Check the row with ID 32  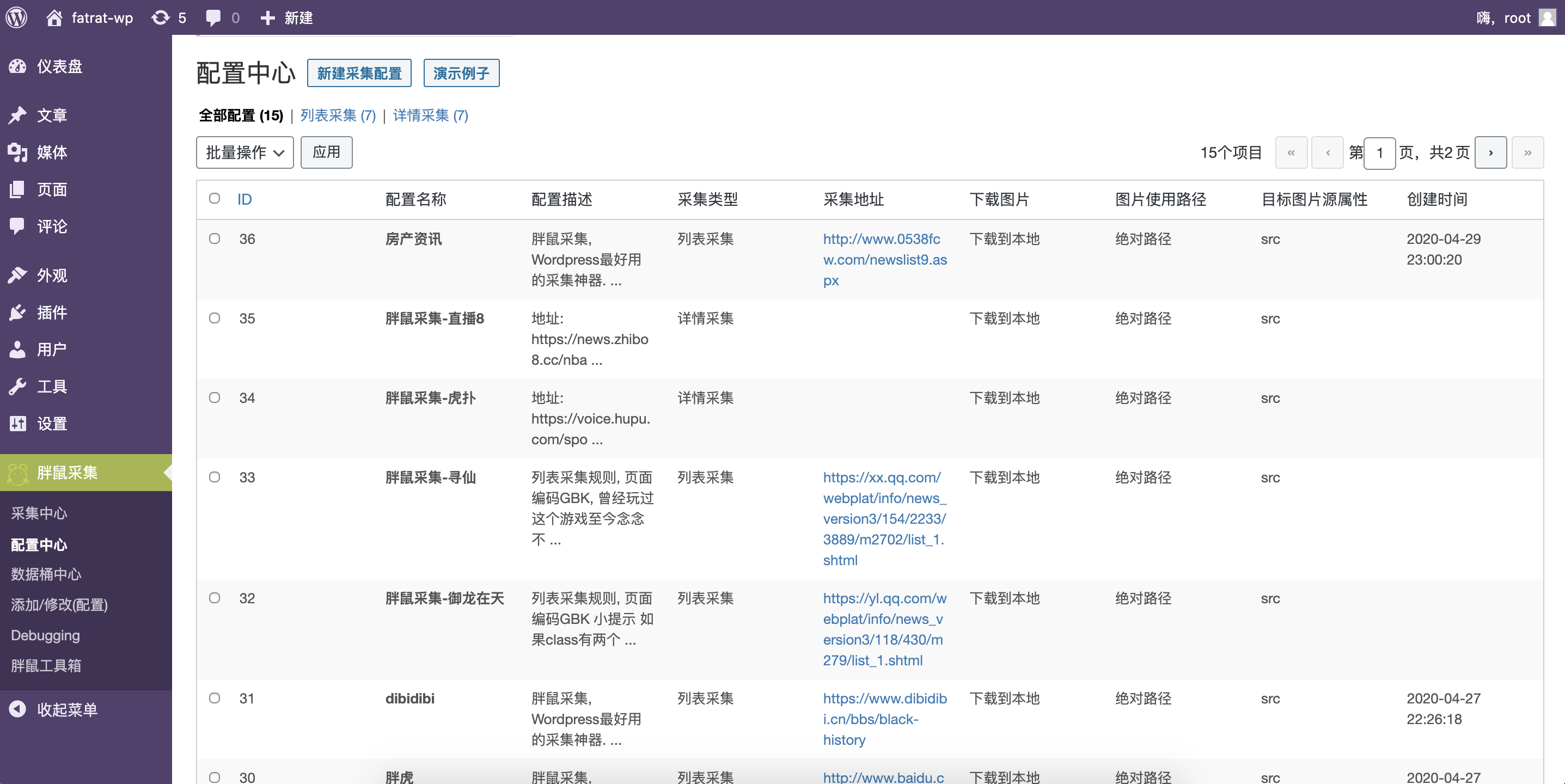(x=215, y=598)
